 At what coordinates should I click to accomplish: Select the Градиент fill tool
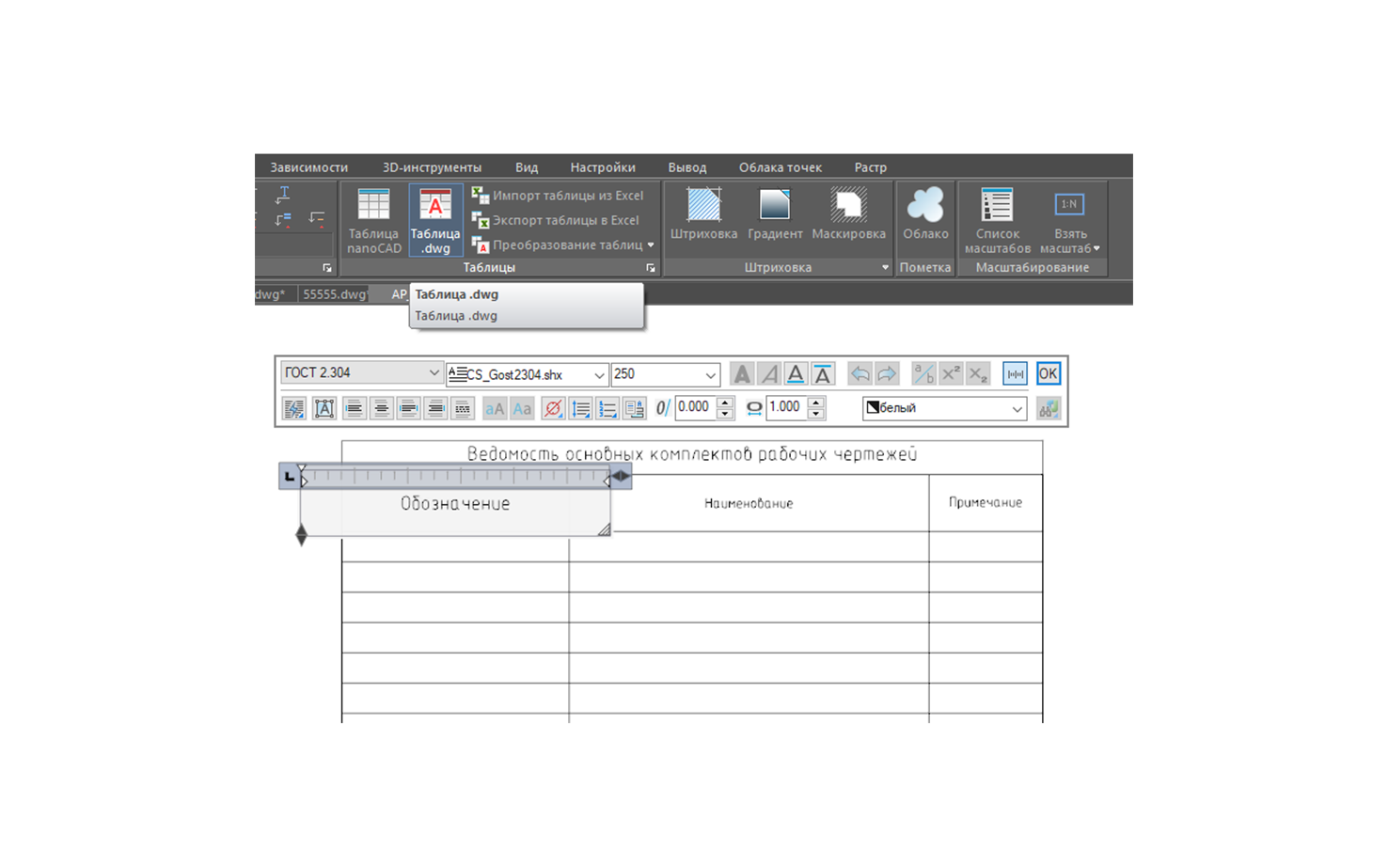click(x=775, y=215)
